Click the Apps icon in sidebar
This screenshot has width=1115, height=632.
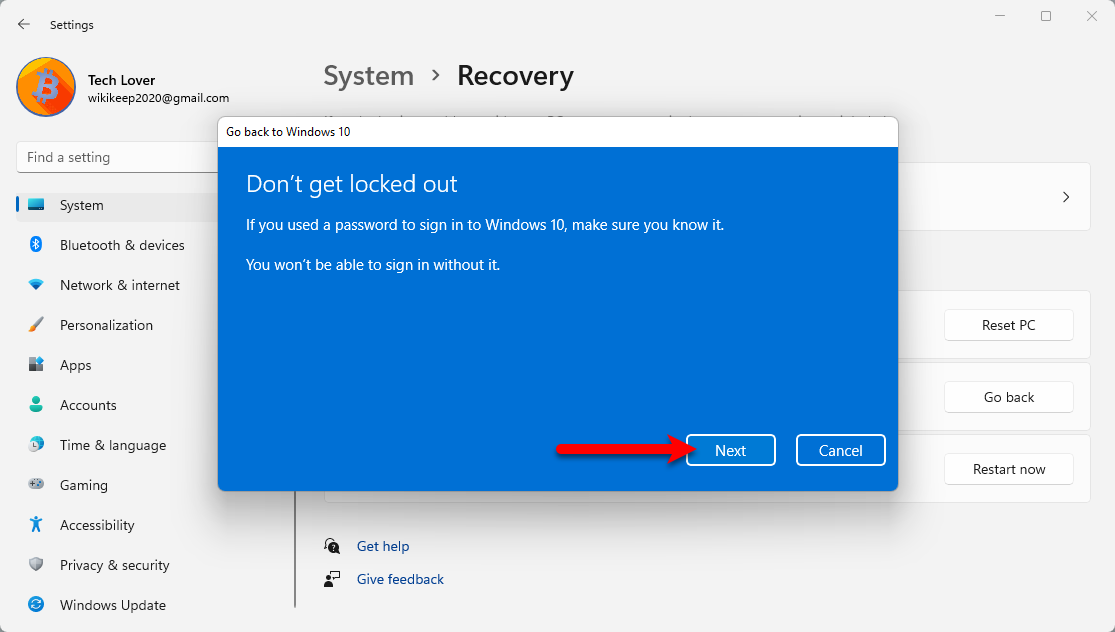[x=36, y=365]
